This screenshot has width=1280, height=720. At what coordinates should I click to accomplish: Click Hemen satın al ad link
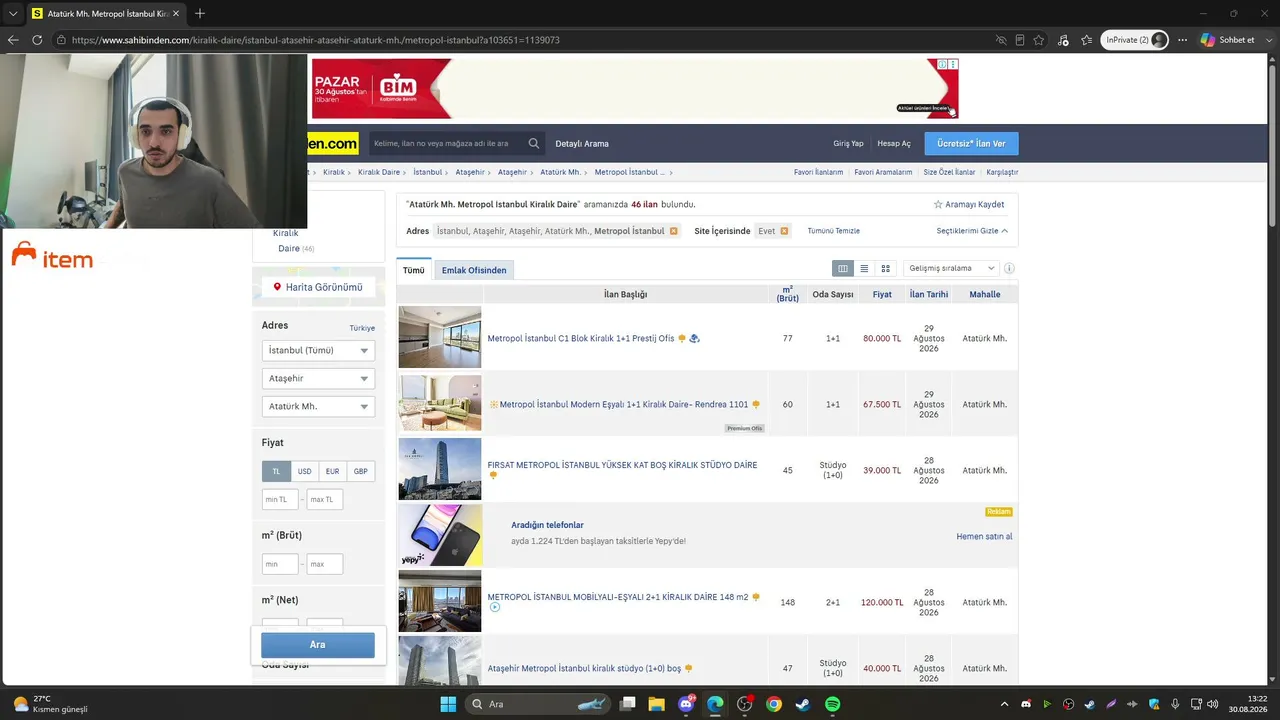(984, 537)
